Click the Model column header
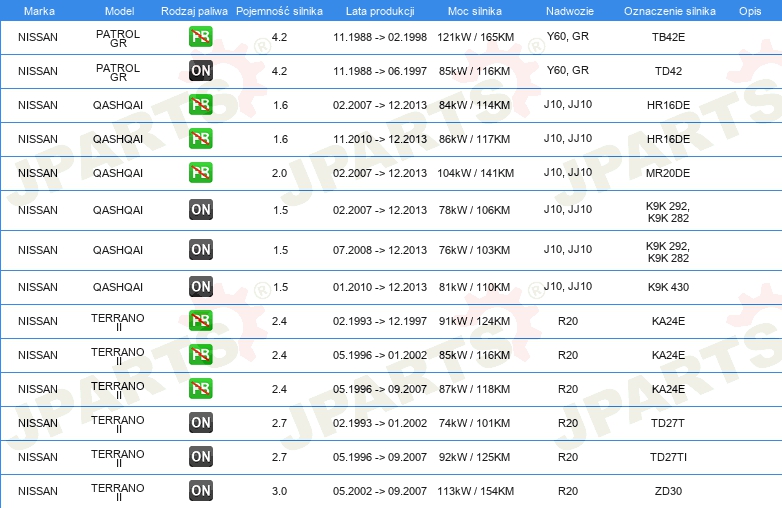The width and height of the screenshot is (782, 508). (119, 11)
